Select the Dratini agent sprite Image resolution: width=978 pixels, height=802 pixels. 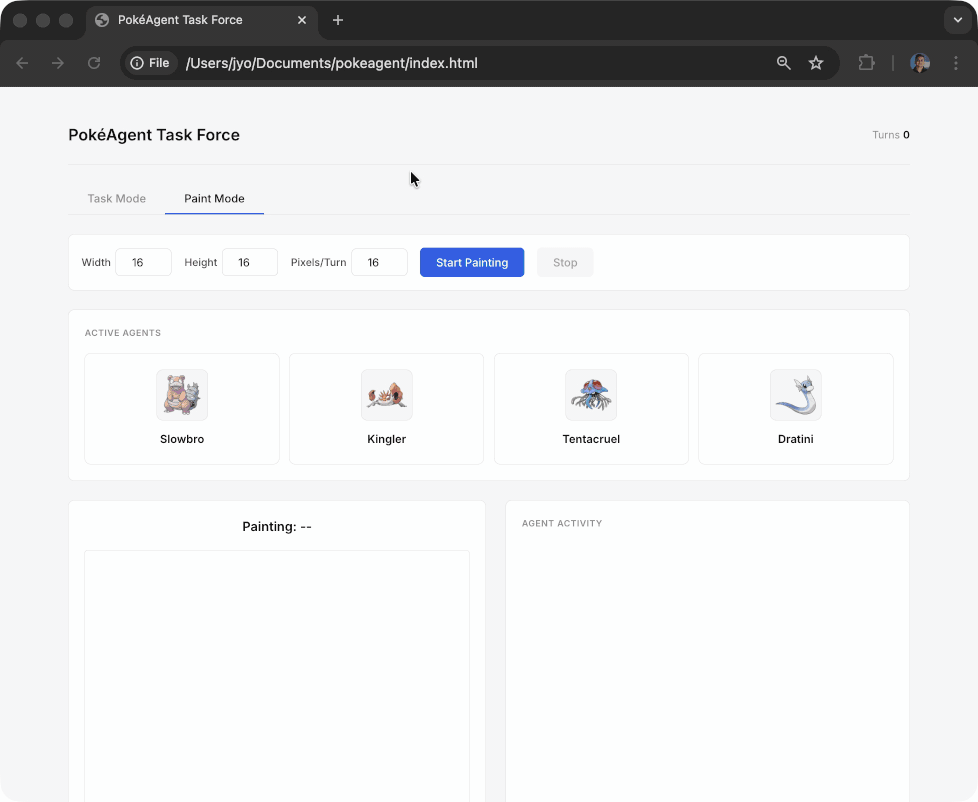(795, 395)
